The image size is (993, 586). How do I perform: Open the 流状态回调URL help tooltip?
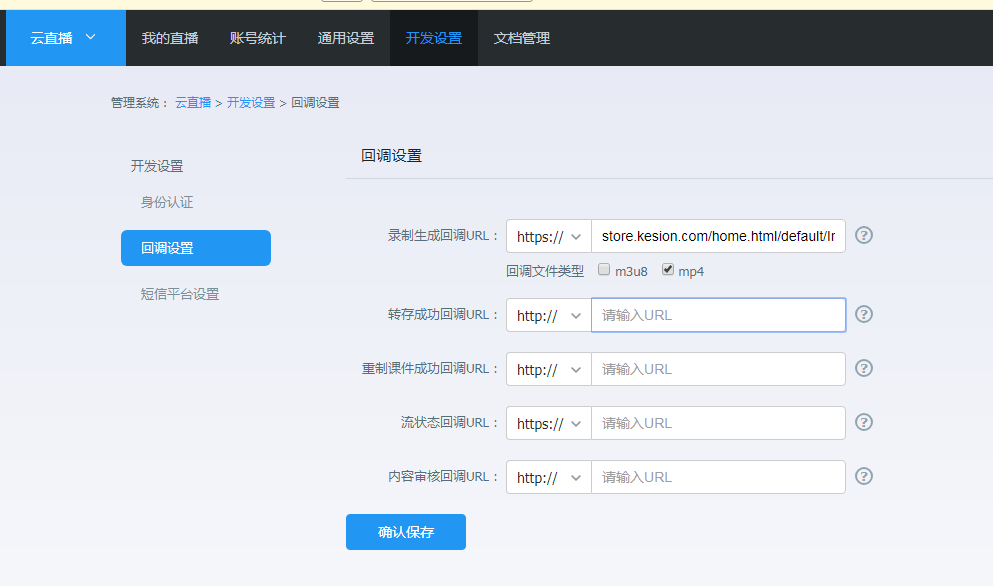(x=863, y=422)
